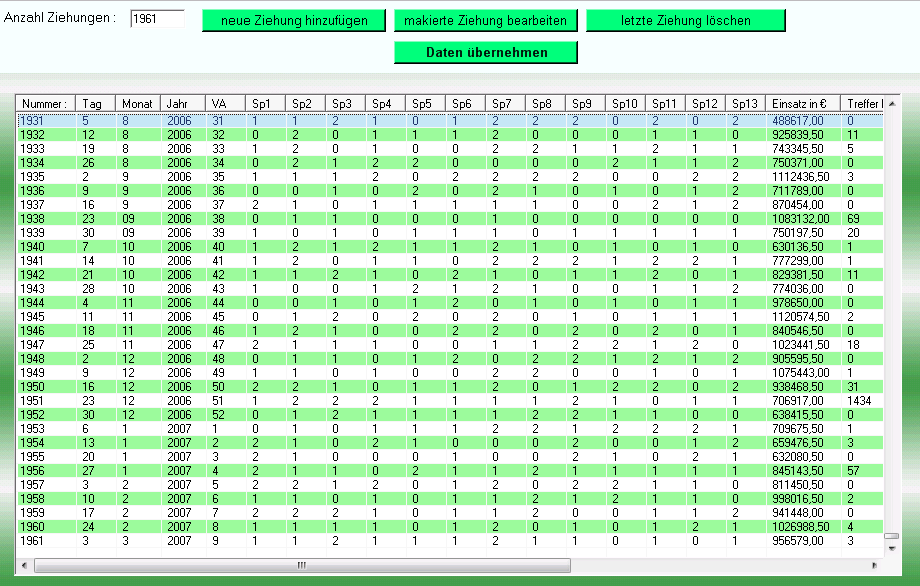Click Einsatz value 938468,50
Screen dimensions: 920x586
click(x=797, y=387)
